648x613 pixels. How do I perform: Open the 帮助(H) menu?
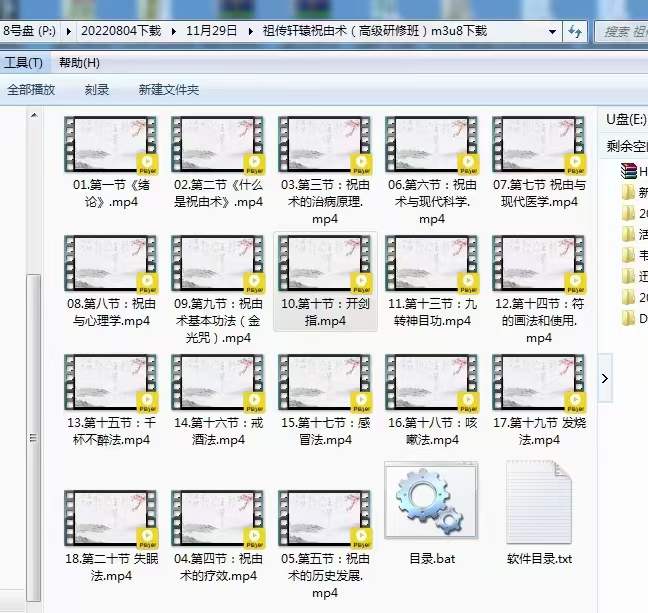79,62
